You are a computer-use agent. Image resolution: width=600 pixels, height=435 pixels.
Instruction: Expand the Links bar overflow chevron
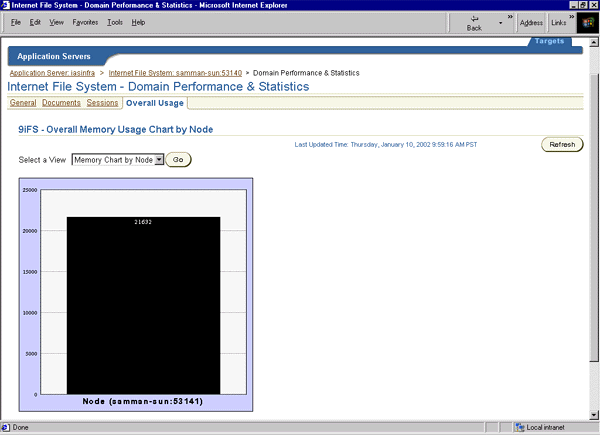point(572,16)
